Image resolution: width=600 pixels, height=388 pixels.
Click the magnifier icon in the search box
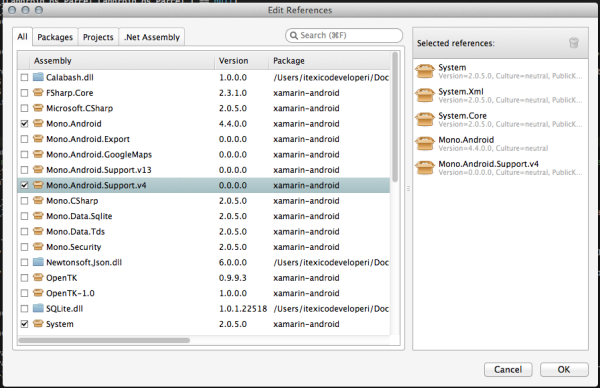click(x=293, y=36)
